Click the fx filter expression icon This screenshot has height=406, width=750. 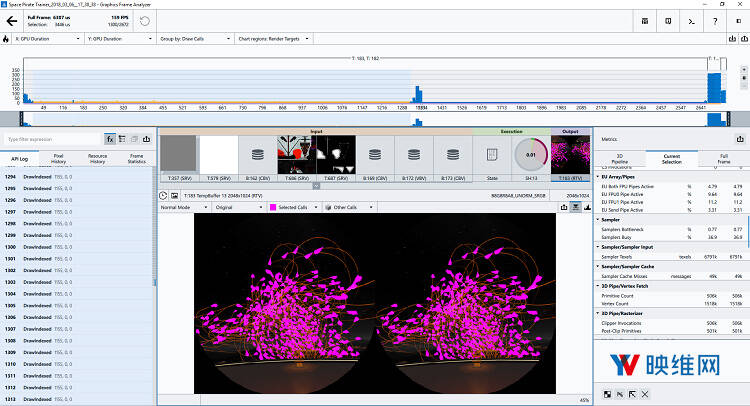click(112, 140)
